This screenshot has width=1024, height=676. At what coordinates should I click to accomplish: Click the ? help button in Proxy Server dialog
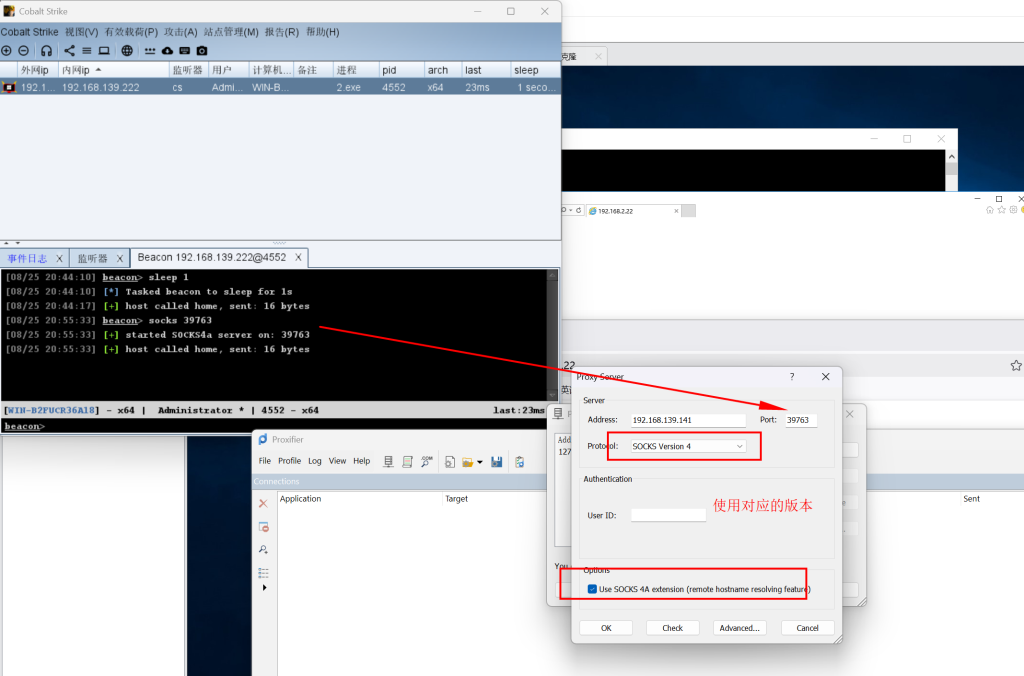coord(792,377)
